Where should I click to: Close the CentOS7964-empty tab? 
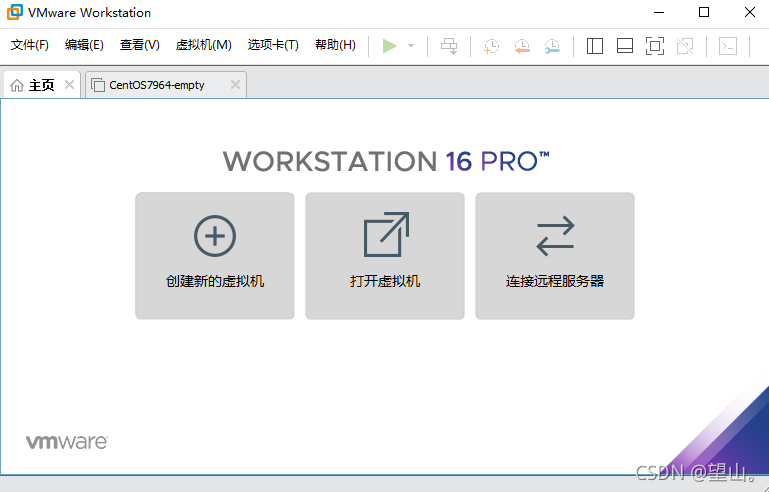coord(235,85)
